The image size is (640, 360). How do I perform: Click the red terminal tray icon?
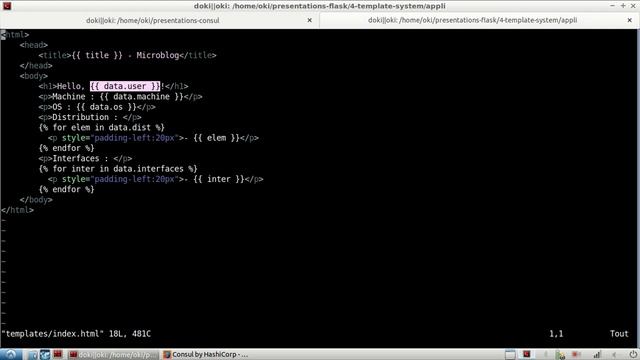pyautogui.click(x=527, y=354)
